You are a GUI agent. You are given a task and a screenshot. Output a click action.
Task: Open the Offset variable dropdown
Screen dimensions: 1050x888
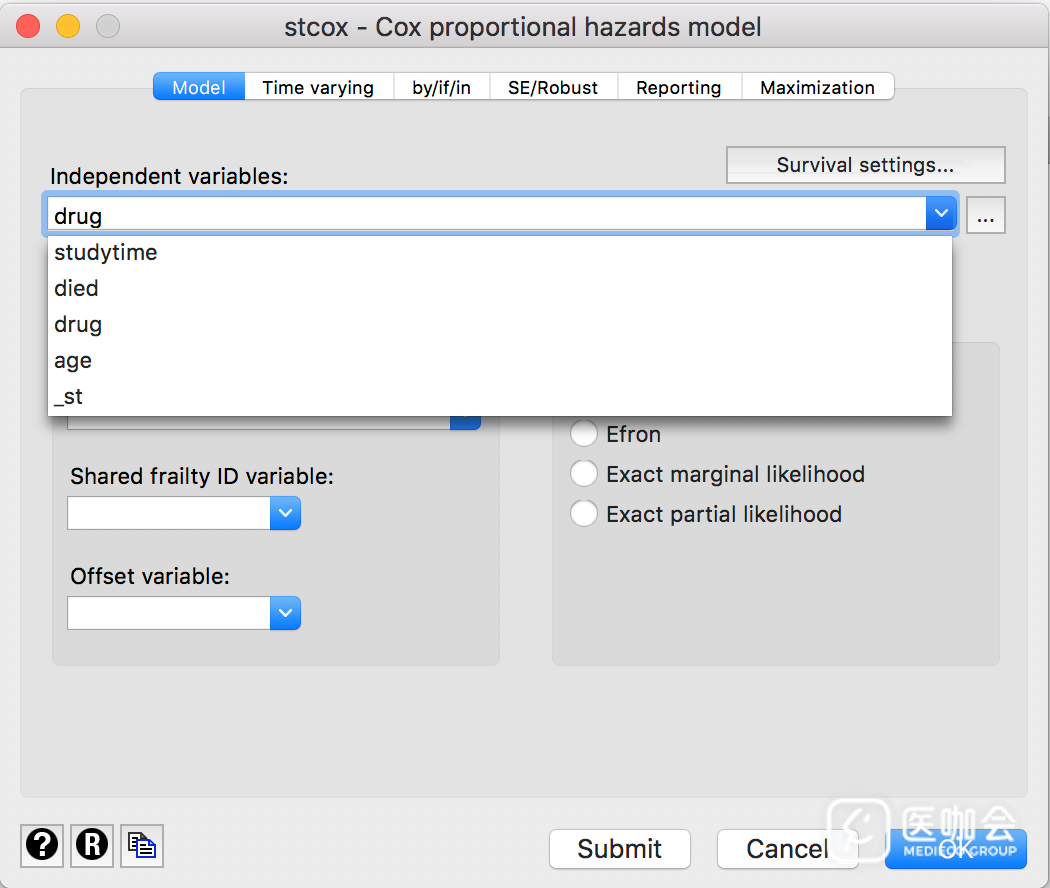pos(285,613)
